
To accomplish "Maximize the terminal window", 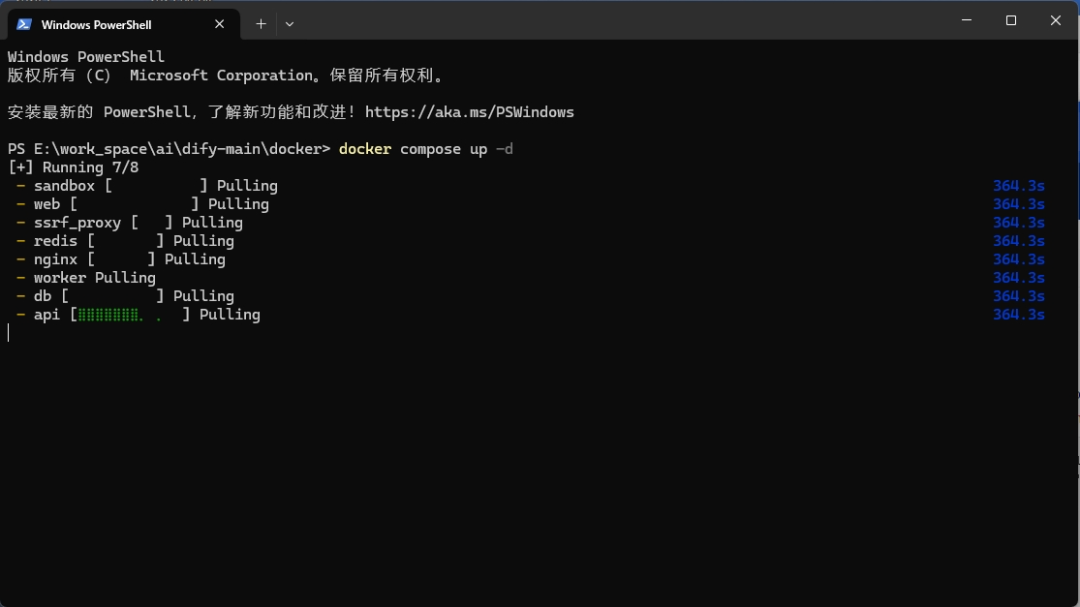I will pos(1010,20).
